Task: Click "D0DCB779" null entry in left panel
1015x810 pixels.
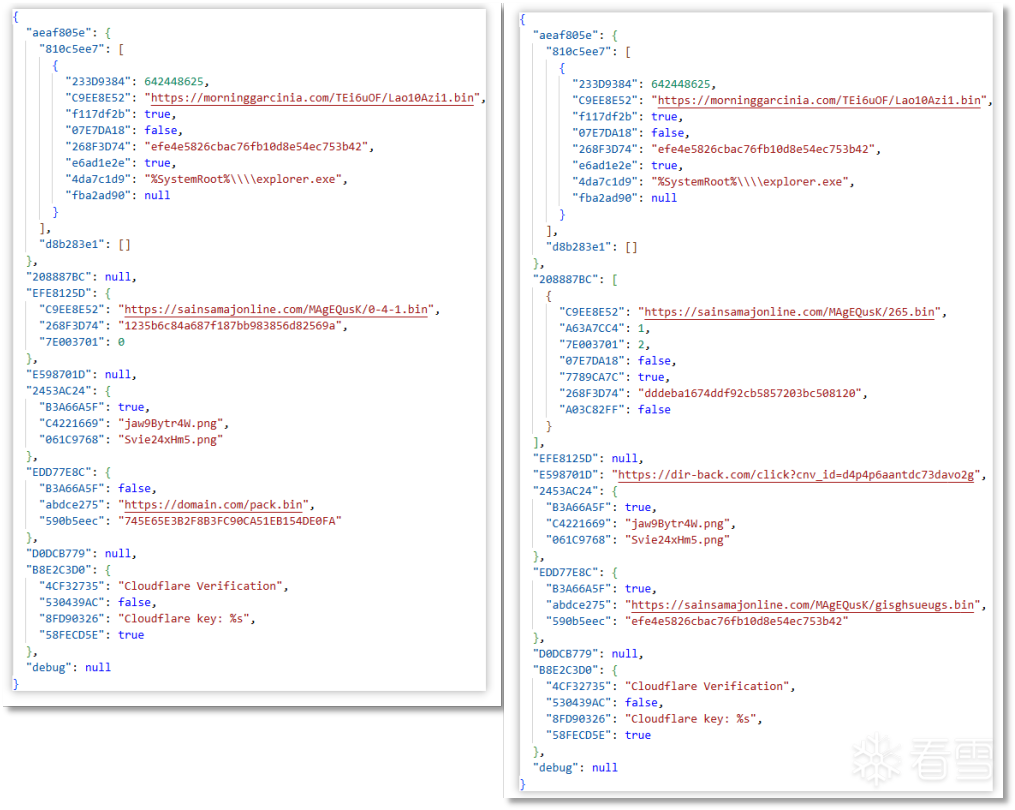Action: point(81,554)
